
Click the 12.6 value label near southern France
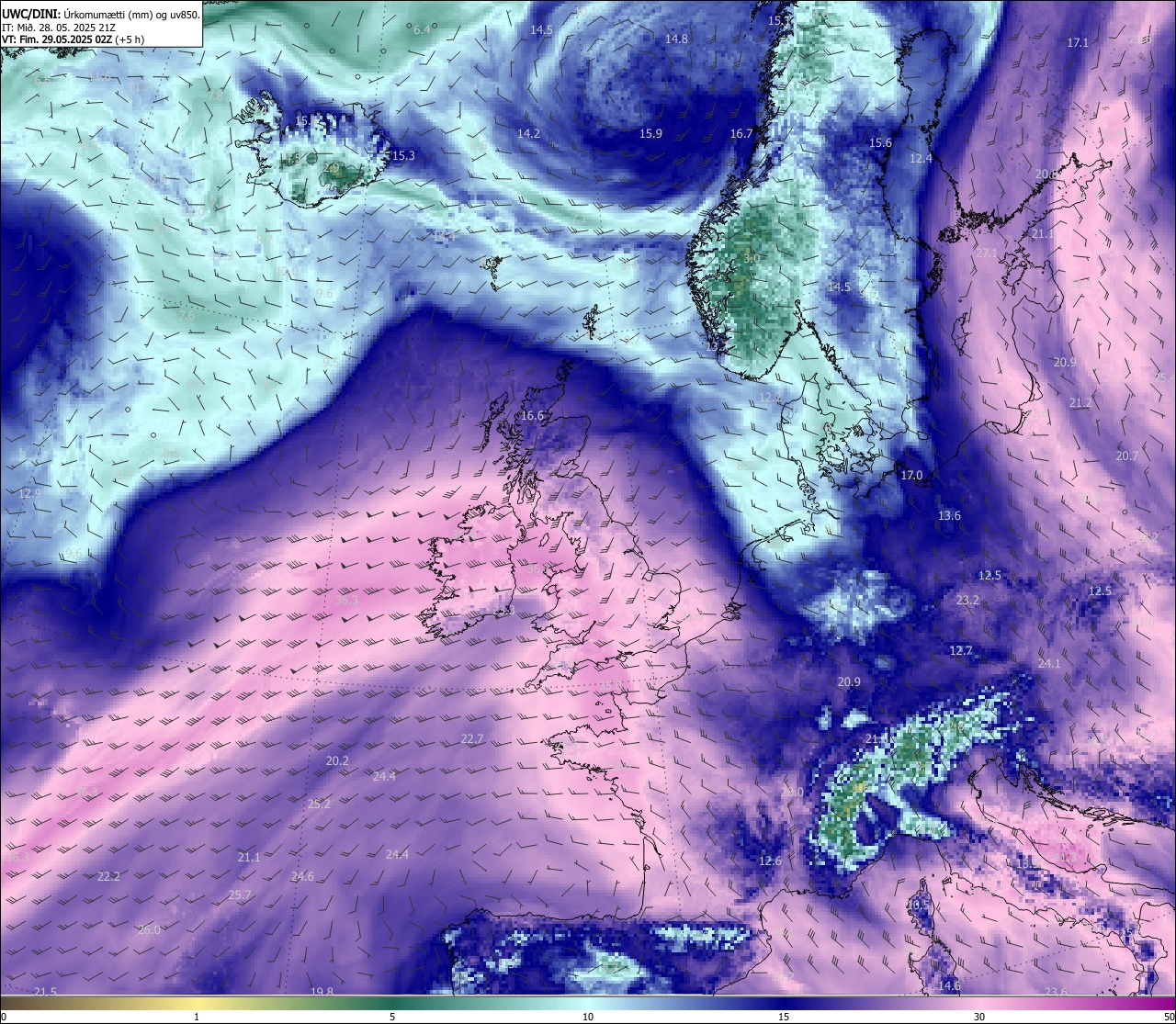(770, 861)
